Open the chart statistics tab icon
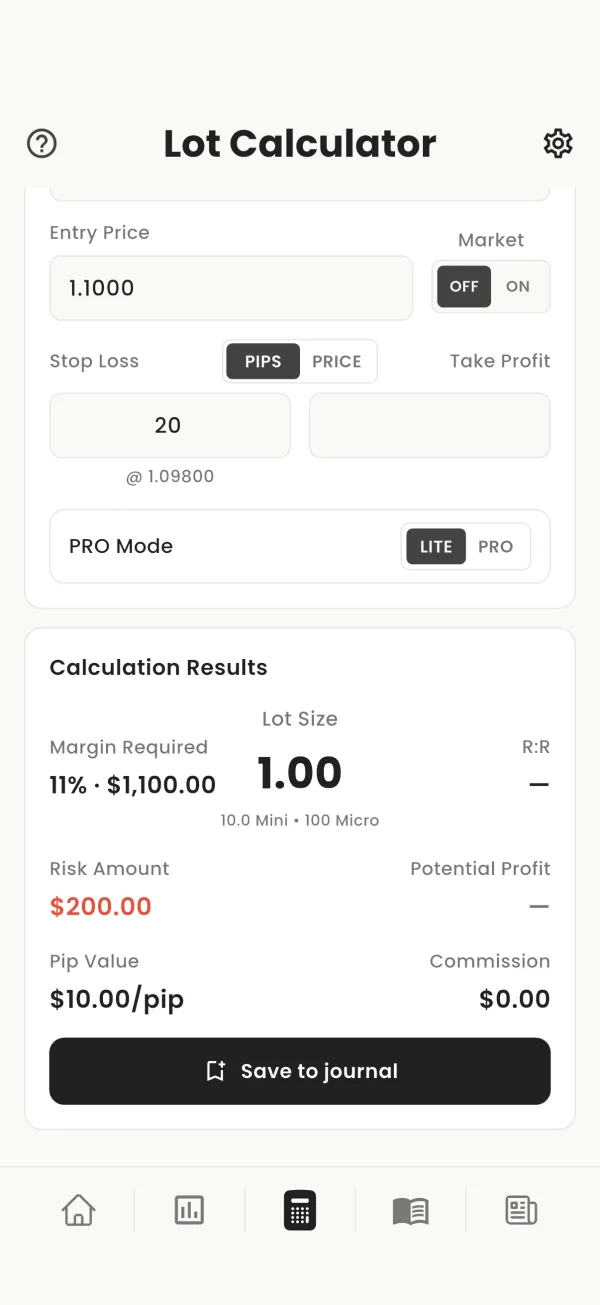This screenshot has height=1305, width=600. 189,1210
